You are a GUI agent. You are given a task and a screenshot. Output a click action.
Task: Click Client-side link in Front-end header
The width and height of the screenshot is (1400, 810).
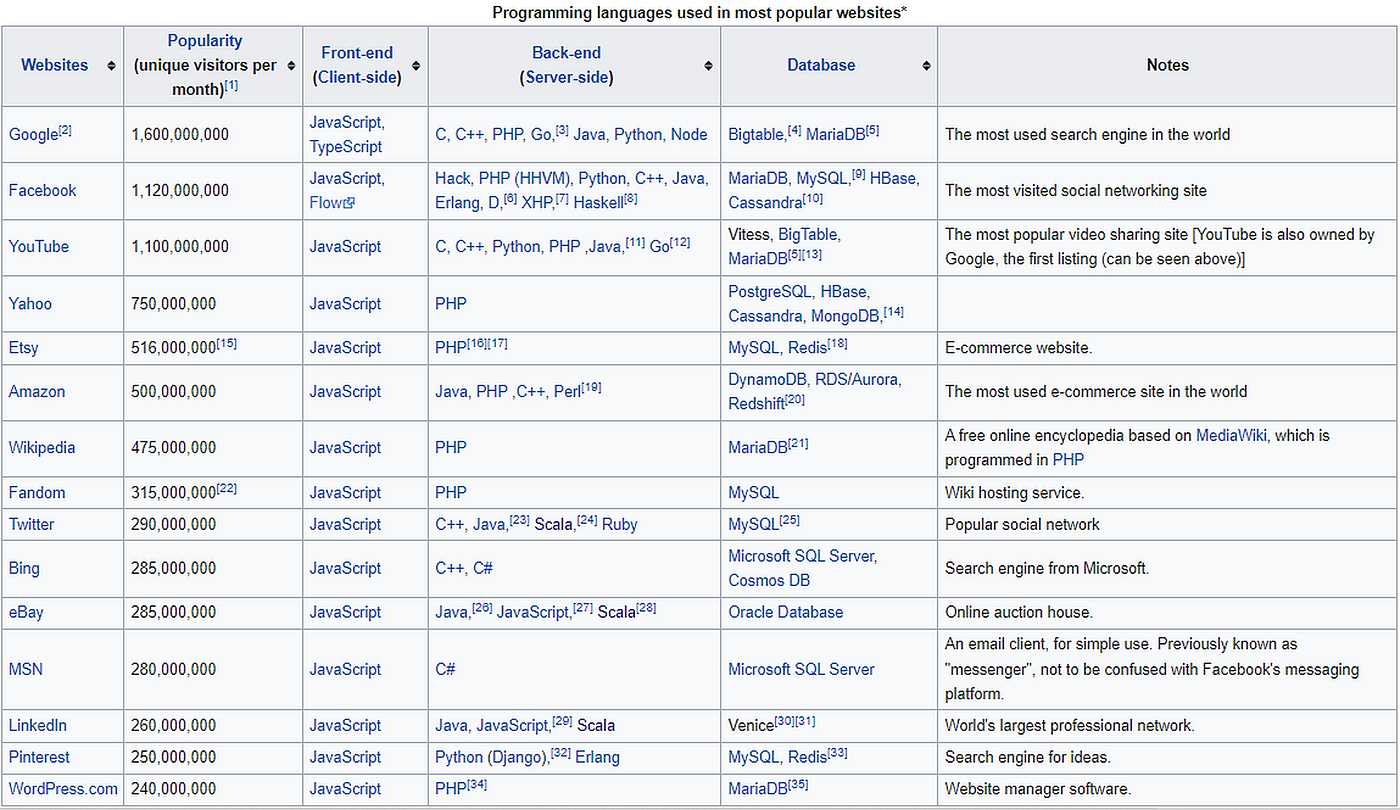pos(357,77)
